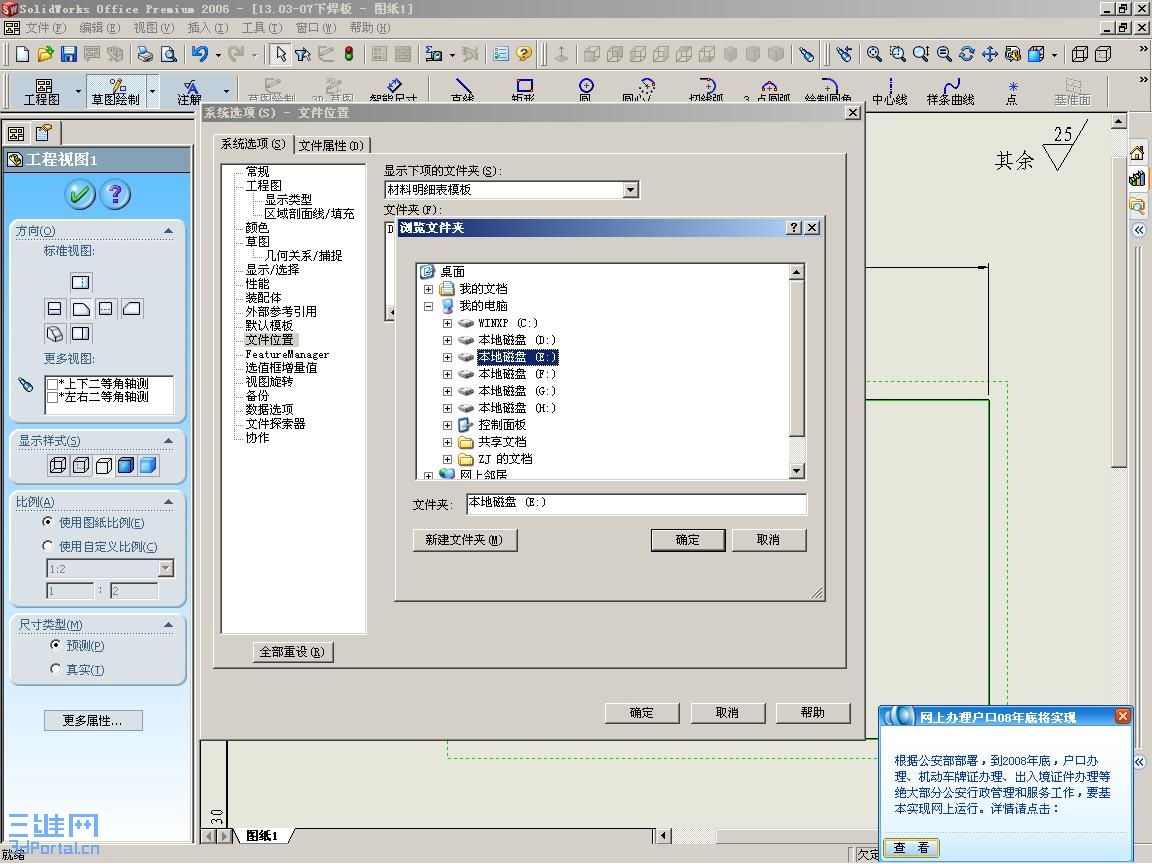
Task: Toggle the 上下二等角轴测 checkbox
Action: (52, 384)
